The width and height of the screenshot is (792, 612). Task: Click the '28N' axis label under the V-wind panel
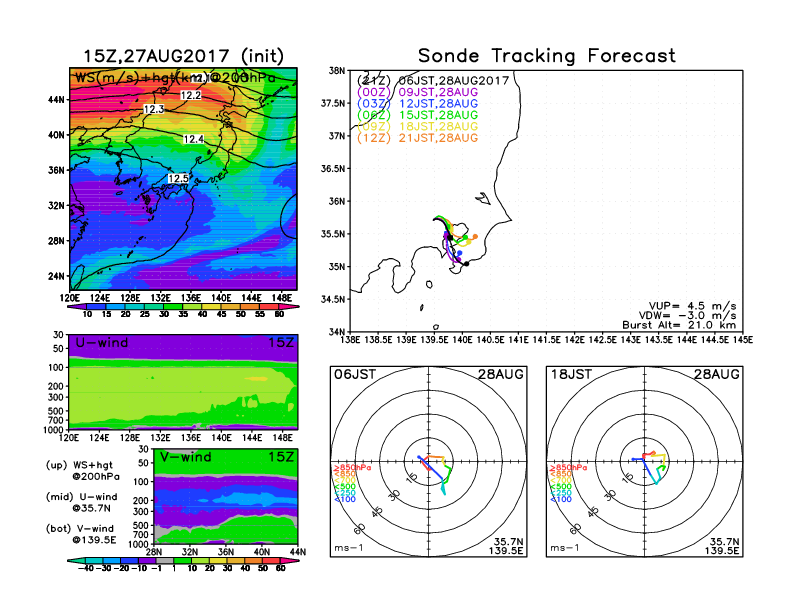coord(154,551)
